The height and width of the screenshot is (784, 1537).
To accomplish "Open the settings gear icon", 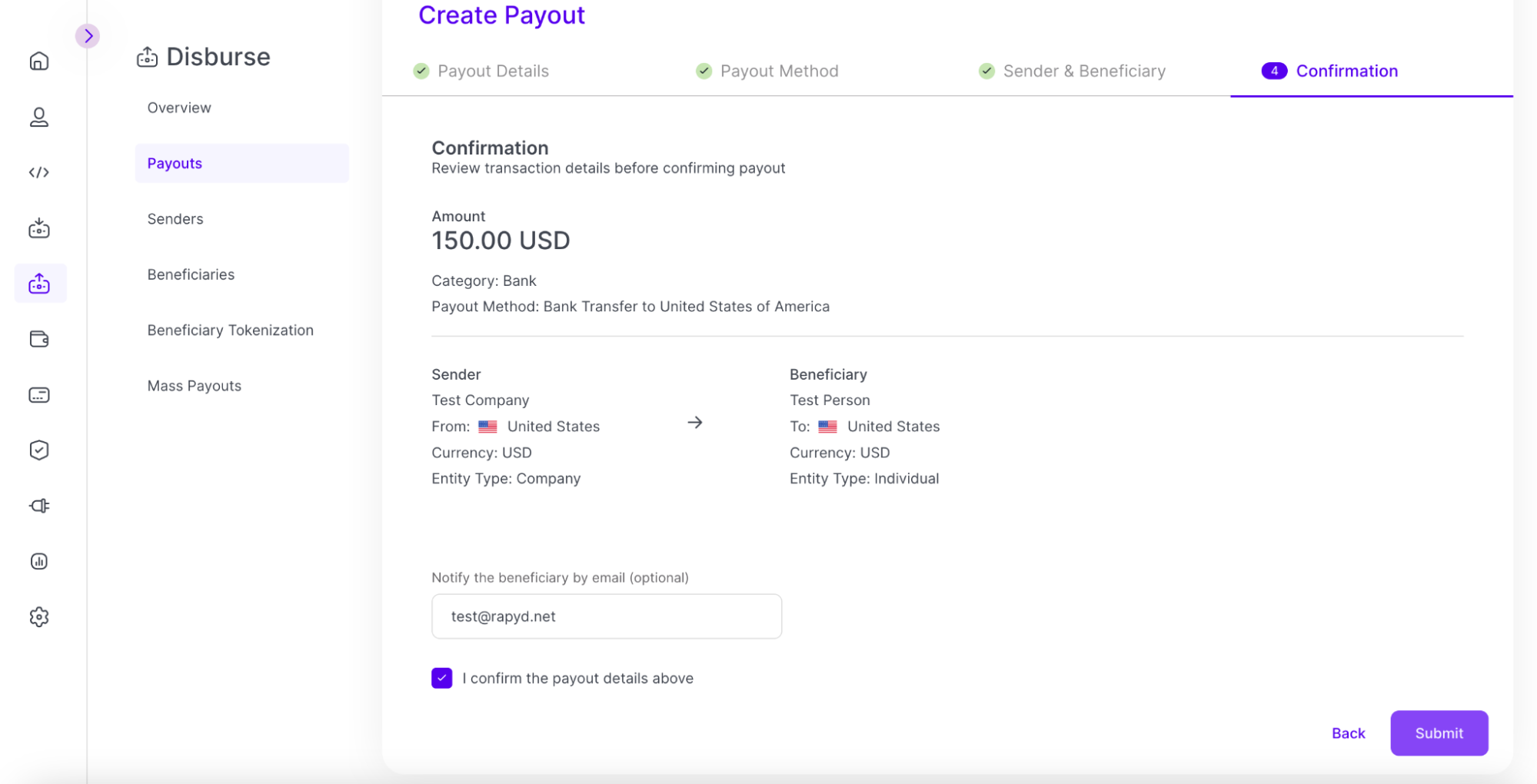I will click(39, 617).
